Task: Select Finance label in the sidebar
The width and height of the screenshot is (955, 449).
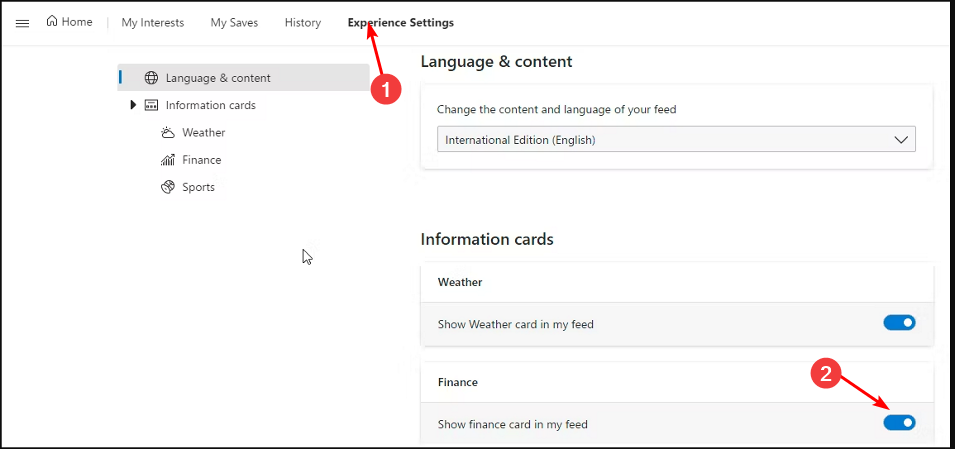Action: coord(202,160)
